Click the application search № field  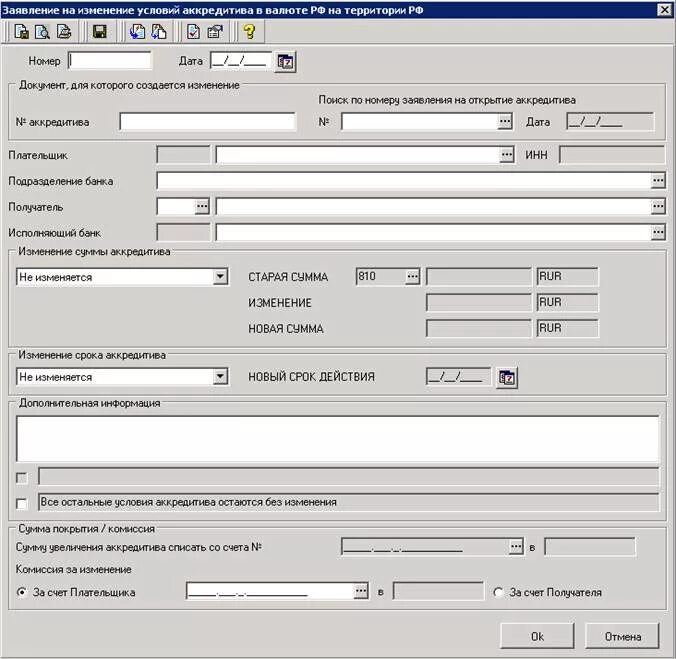(419, 122)
